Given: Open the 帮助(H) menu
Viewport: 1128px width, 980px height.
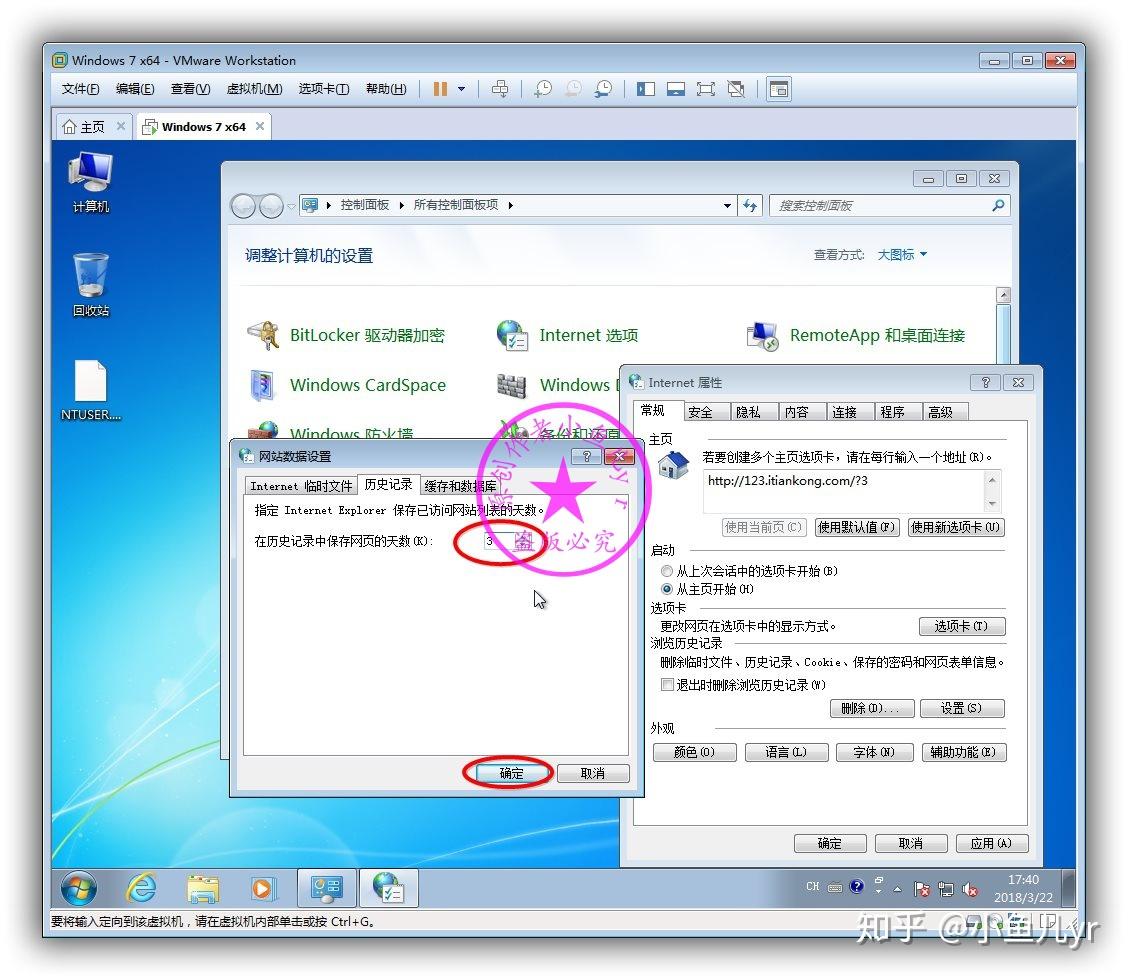Looking at the screenshot, I should tap(386, 89).
